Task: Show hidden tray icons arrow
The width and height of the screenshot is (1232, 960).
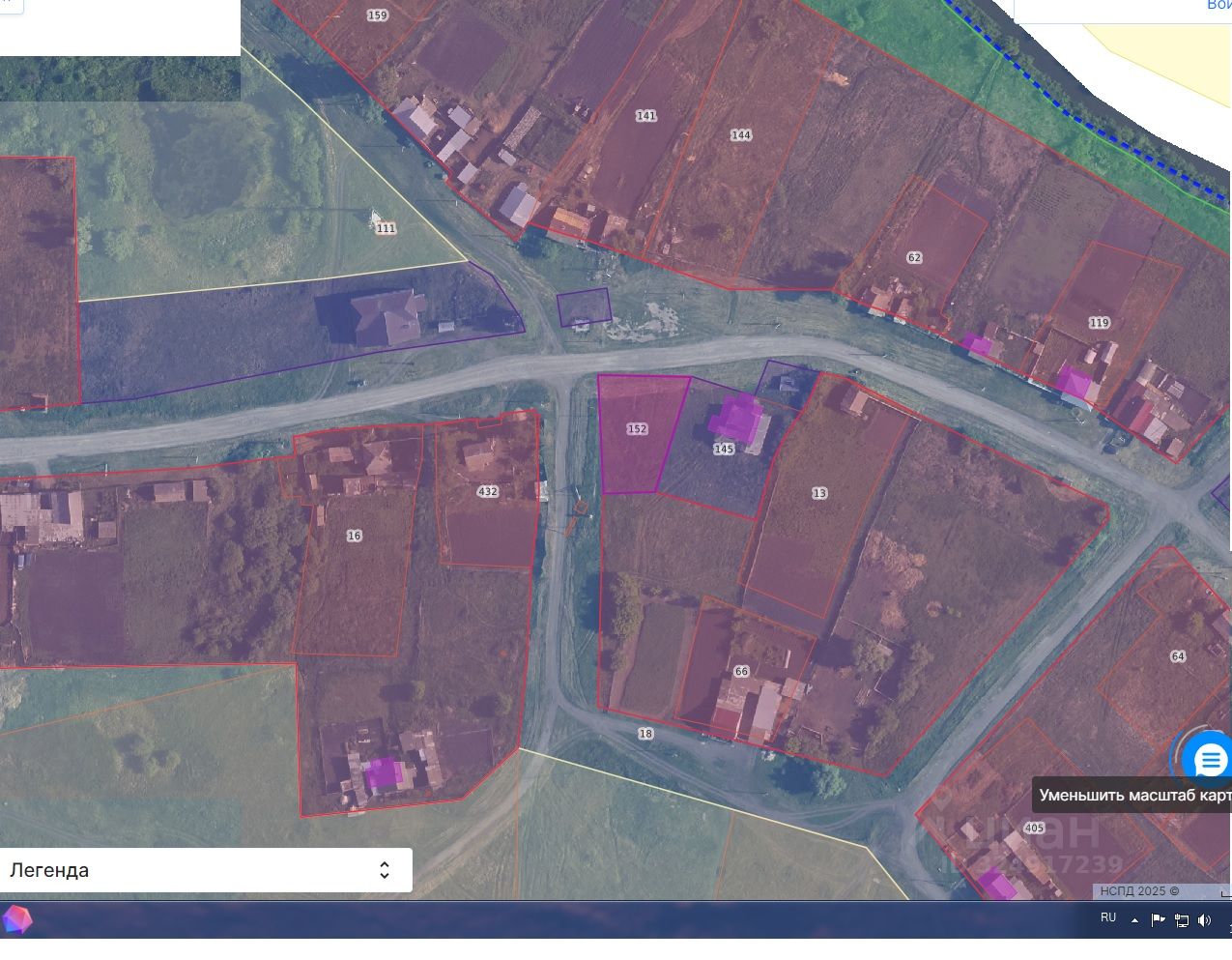Action: tap(1134, 919)
